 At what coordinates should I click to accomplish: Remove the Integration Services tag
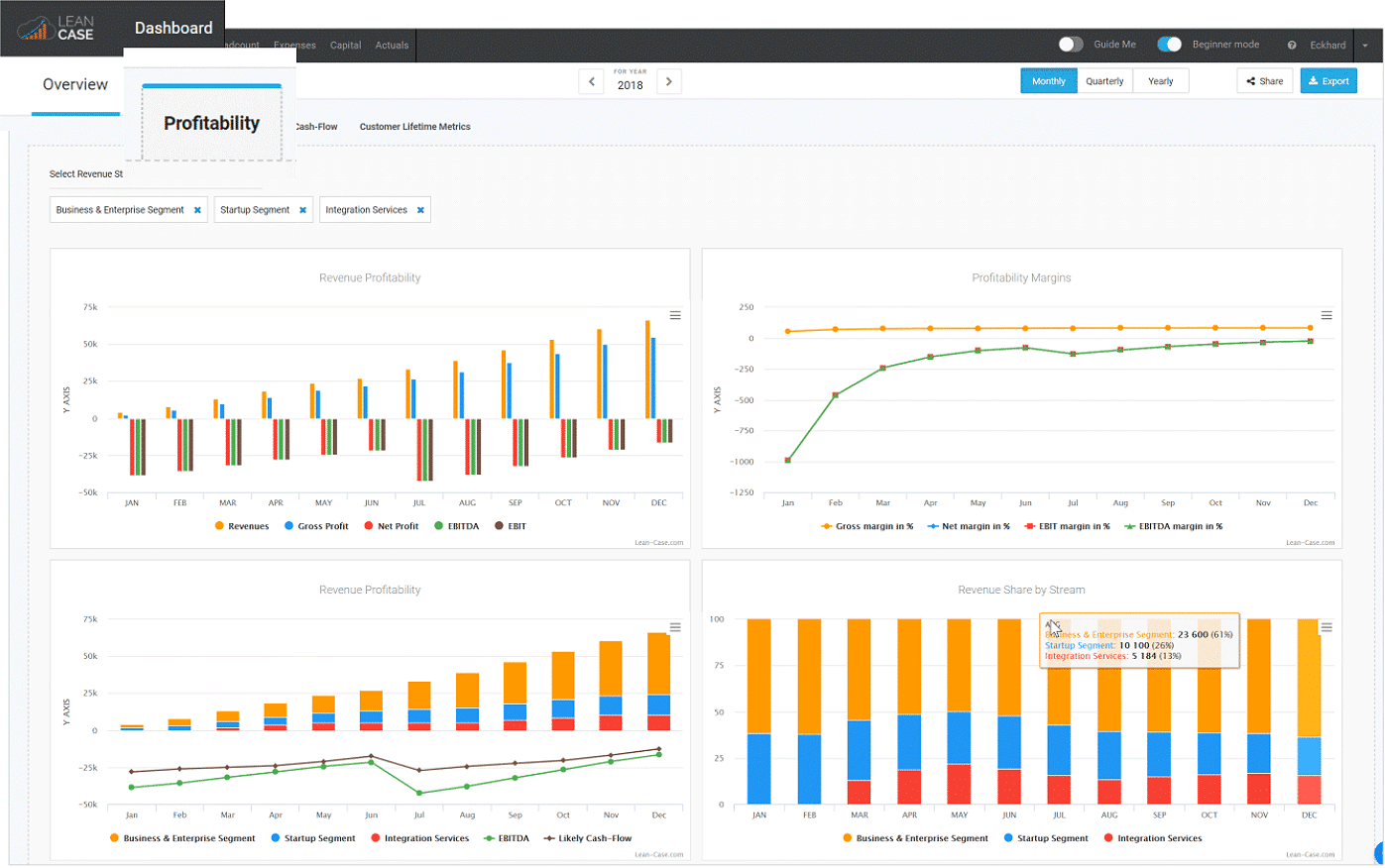click(x=420, y=210)
